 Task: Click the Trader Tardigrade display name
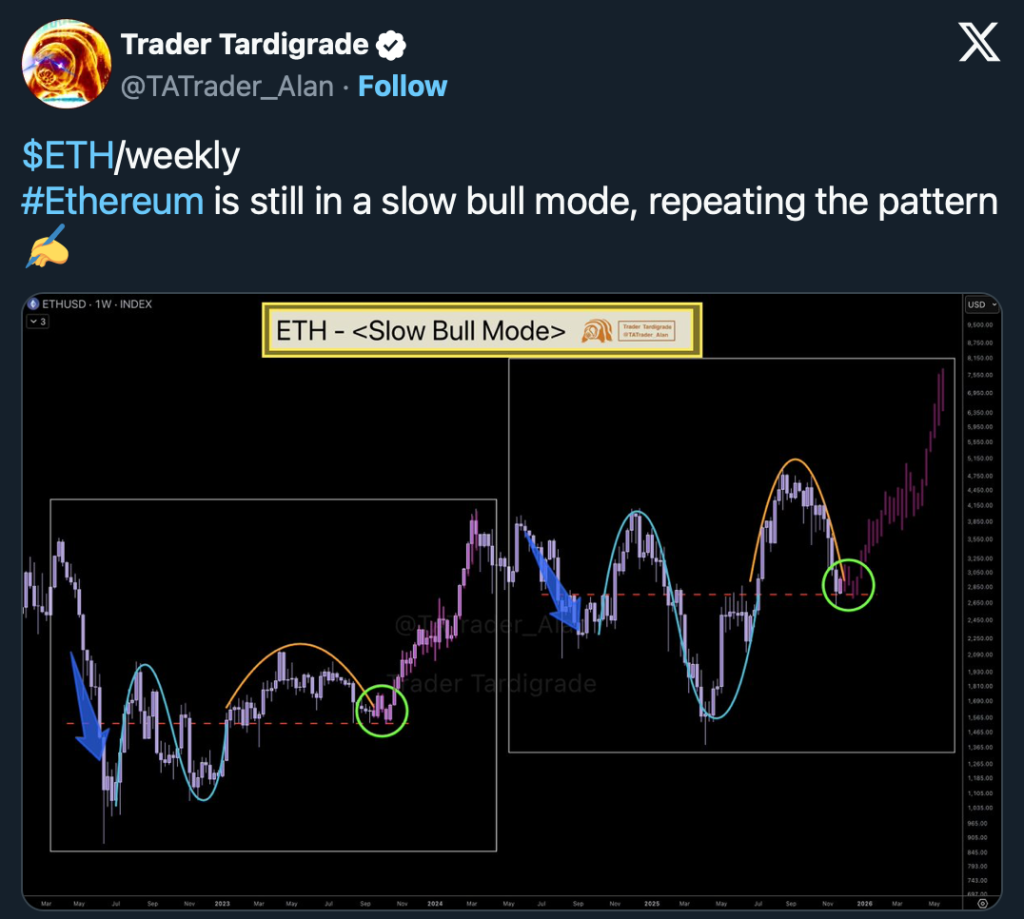(x=244, y=45)
